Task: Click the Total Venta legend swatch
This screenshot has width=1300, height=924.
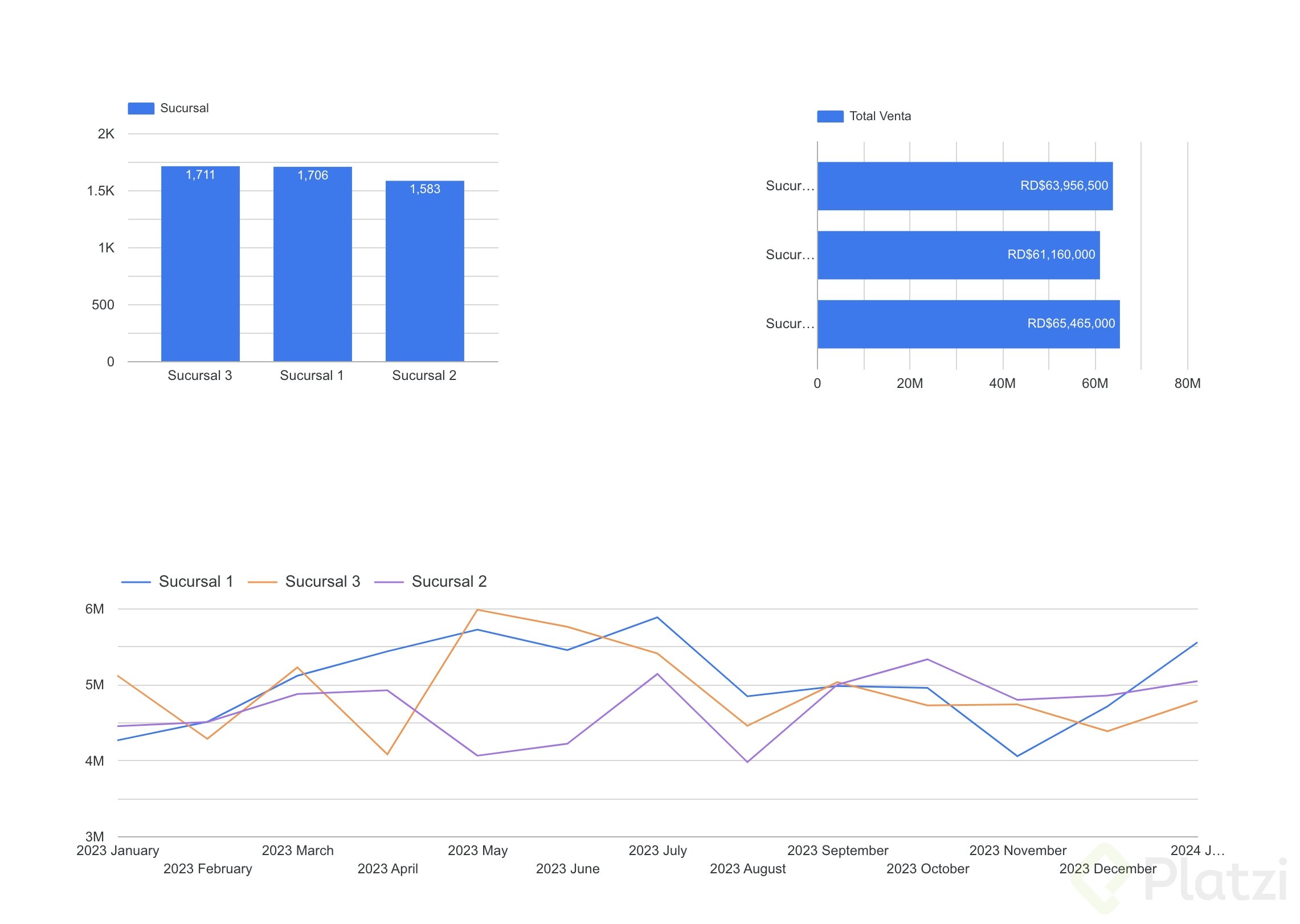Action: point(830,116)
